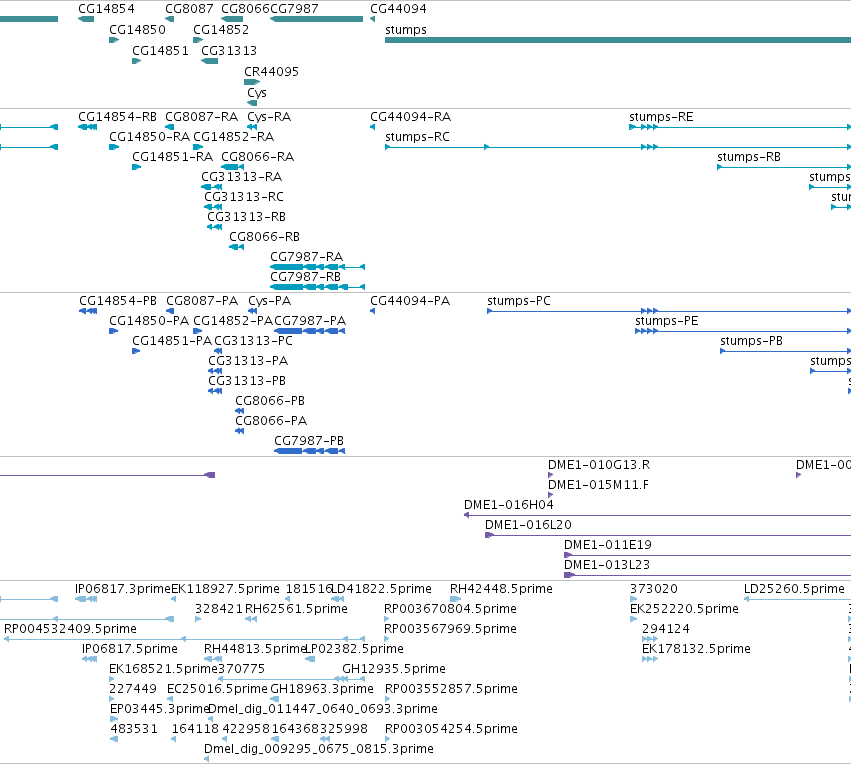Select the RP003670804.5prime EST label
Image resolution: width=851 pixels, height=764 pixels.
pyautogui.click(x=450, y=609)
